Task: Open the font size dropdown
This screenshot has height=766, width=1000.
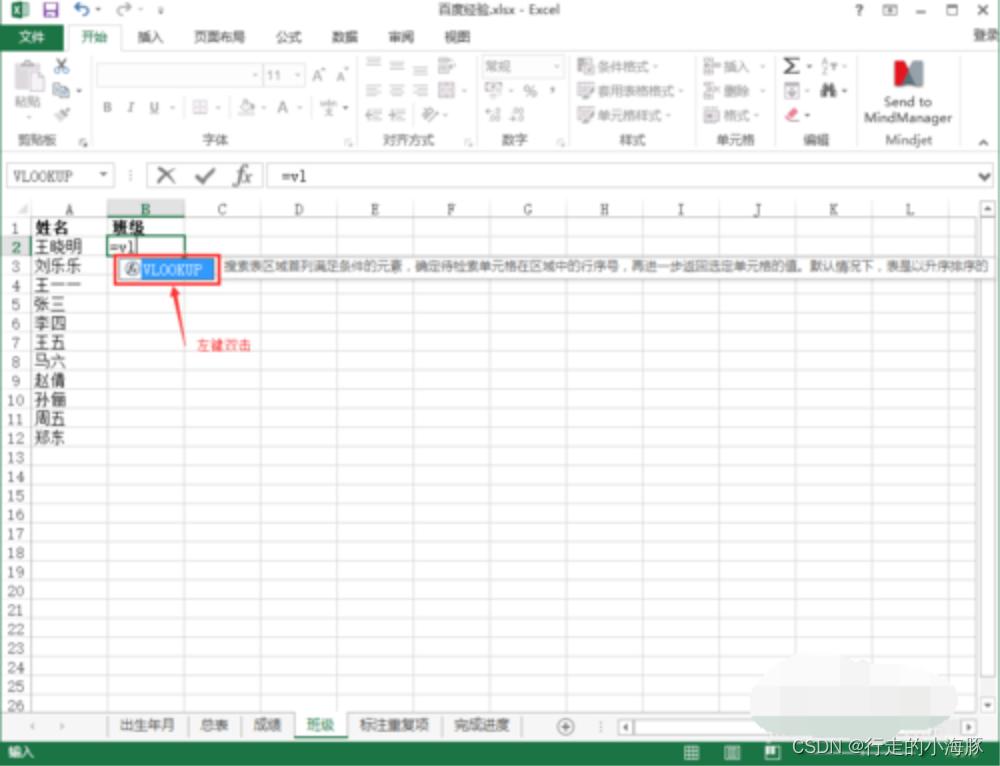Action: point(297,74)
